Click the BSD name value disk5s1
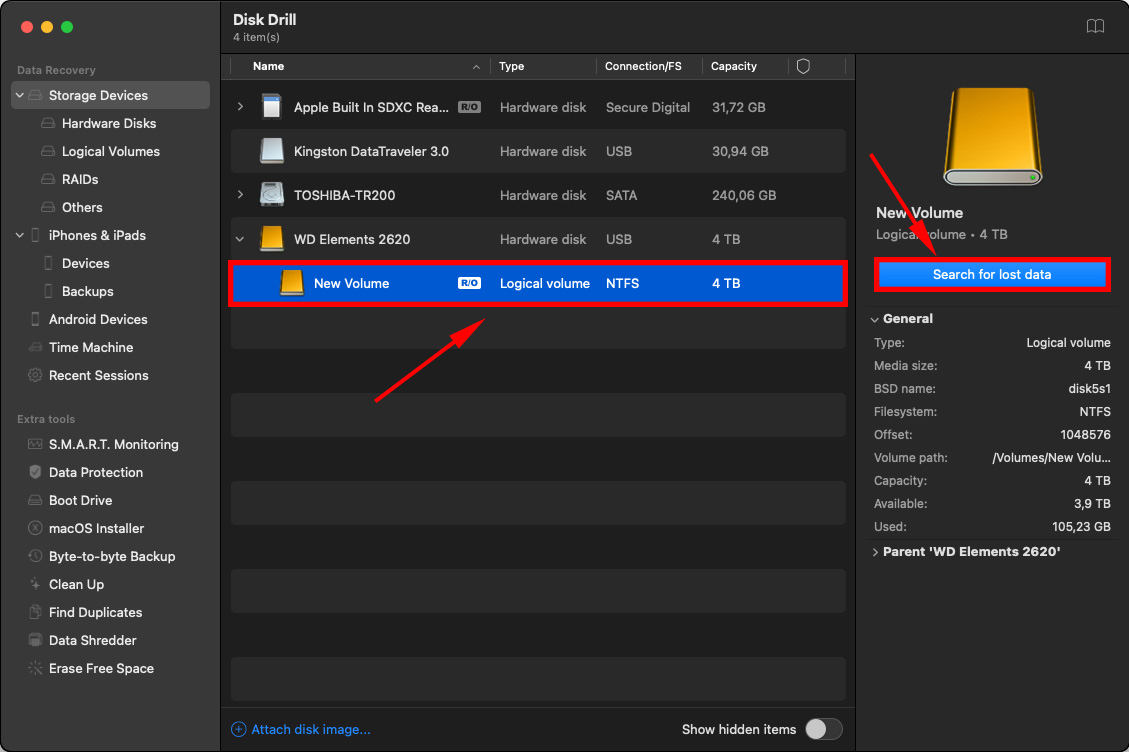1129x752 pixels. click(x=1089, y=389)
